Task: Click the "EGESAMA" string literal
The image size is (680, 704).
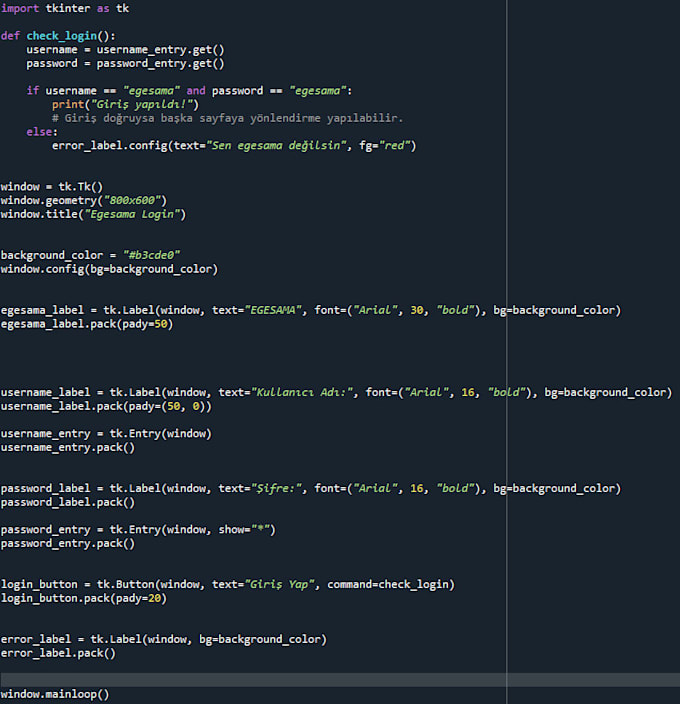Action: click(x=273, y=310)
